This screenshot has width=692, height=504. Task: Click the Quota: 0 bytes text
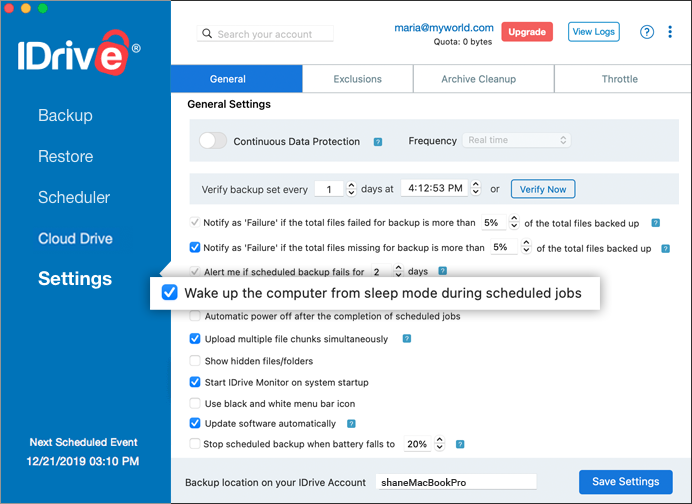463,42
